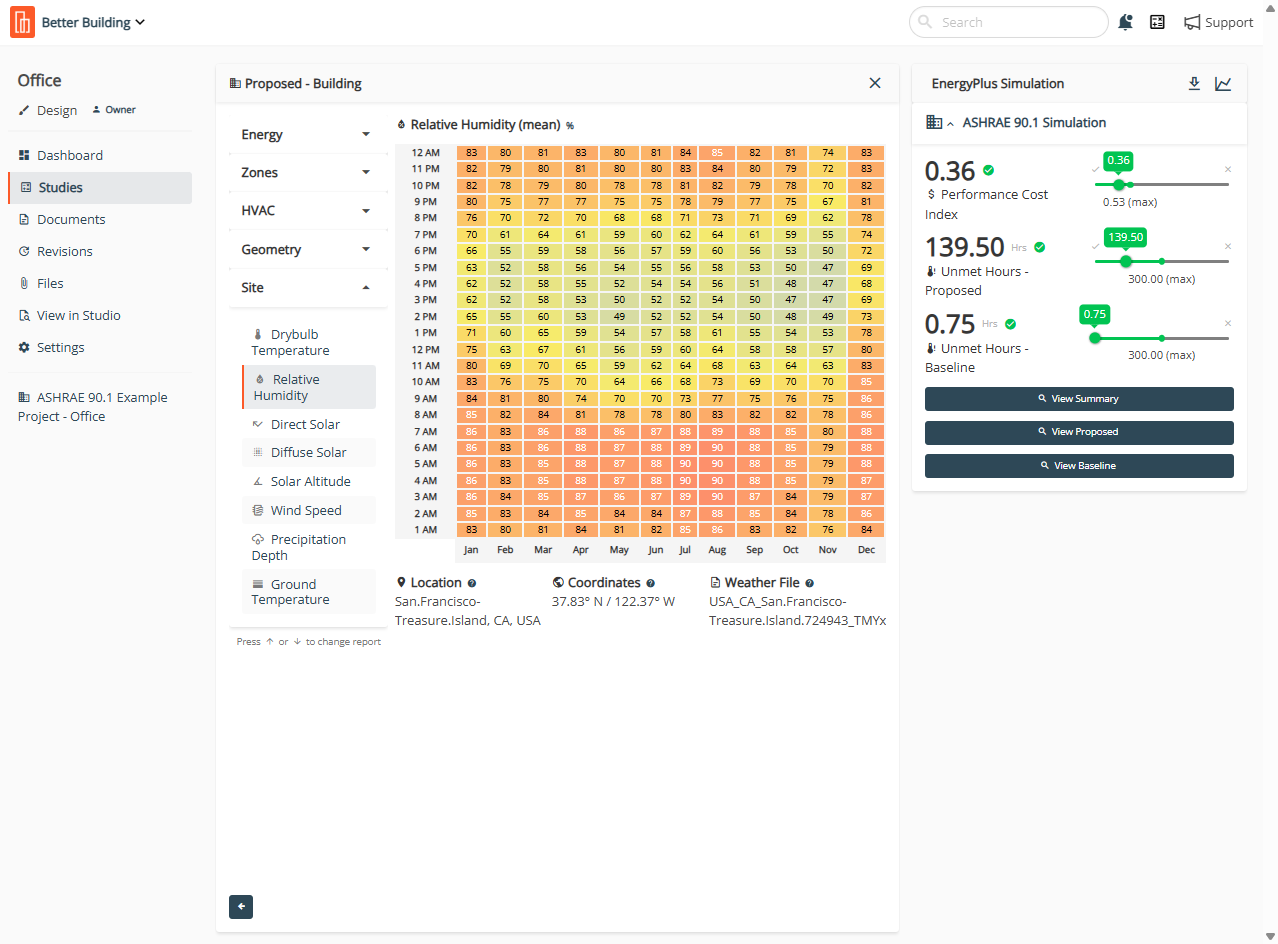
Task: Select Drybulb Temperature report
Action: [x=294, y=342]
